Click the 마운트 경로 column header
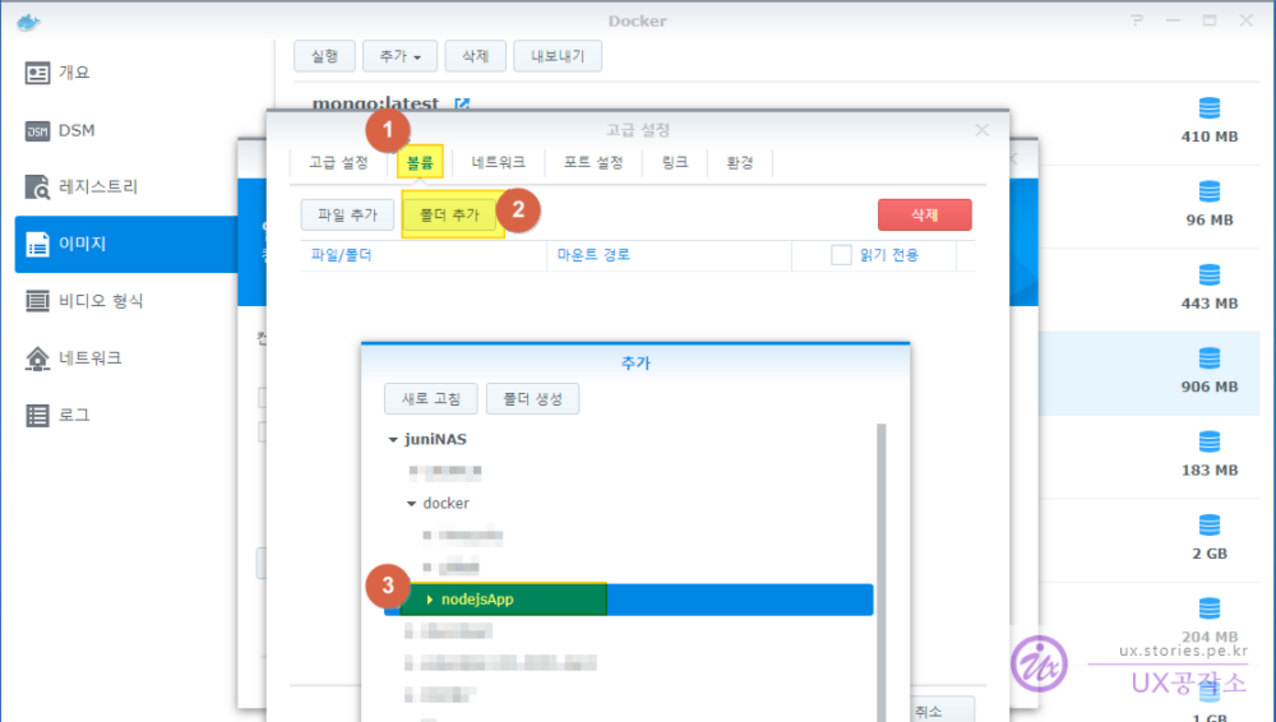1276x722 pixels. pos(594,255)
